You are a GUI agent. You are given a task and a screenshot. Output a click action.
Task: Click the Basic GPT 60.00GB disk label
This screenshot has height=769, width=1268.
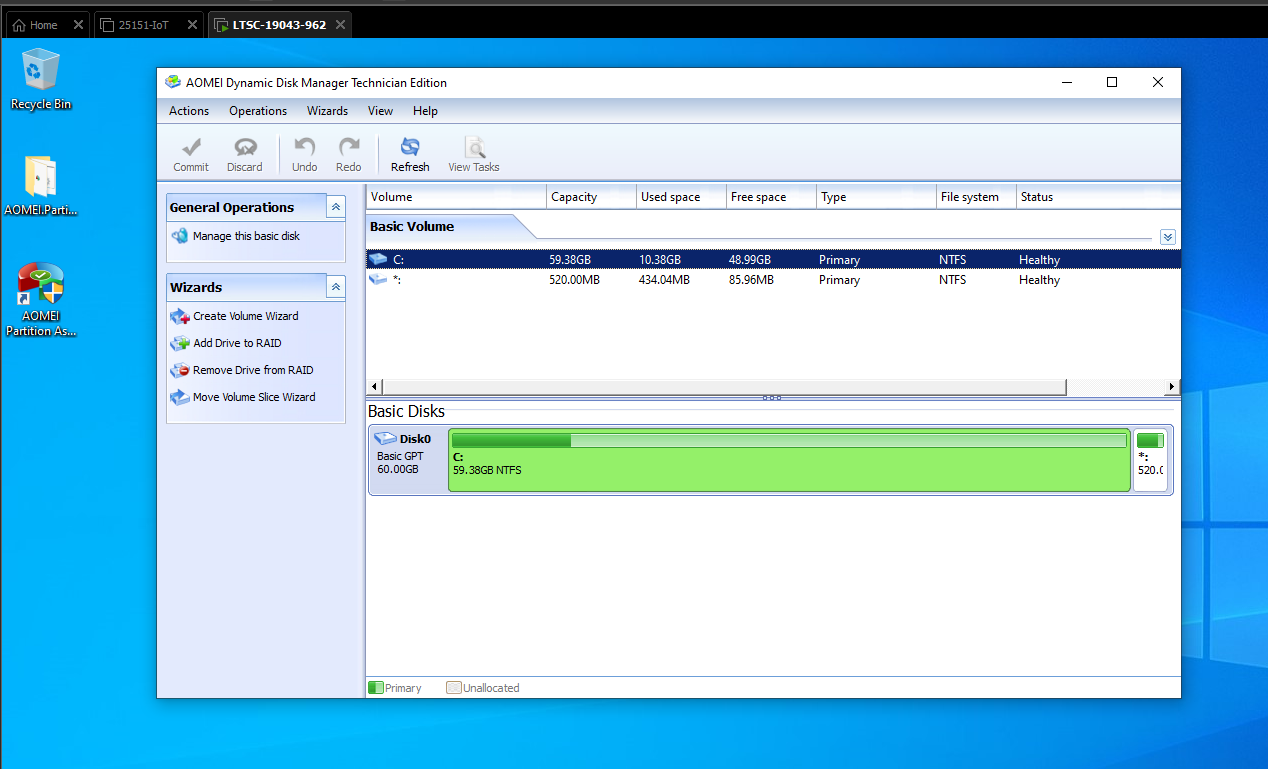coord(400,462)
